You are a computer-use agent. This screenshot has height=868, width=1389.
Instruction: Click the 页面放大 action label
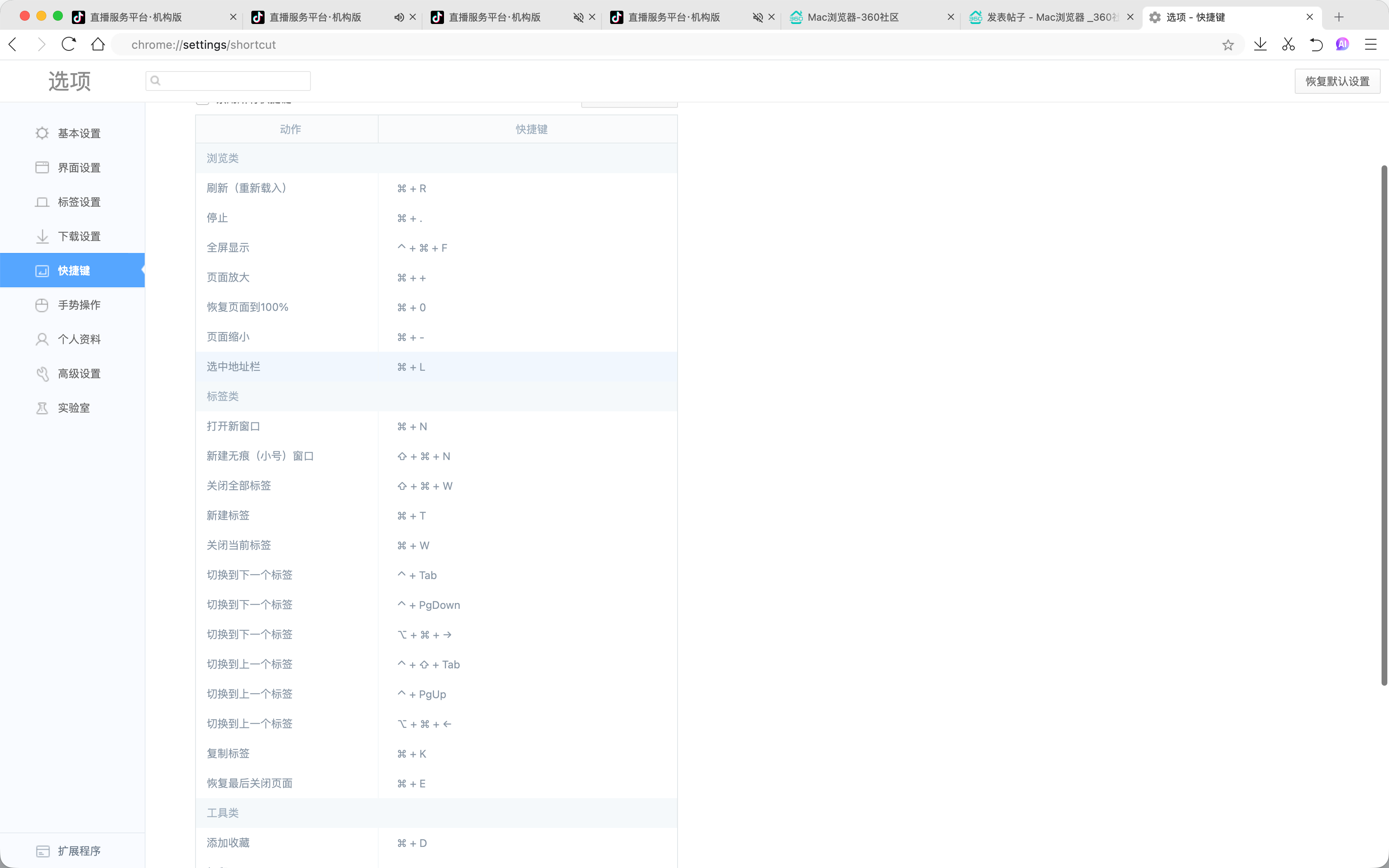(x=228, y=278)
